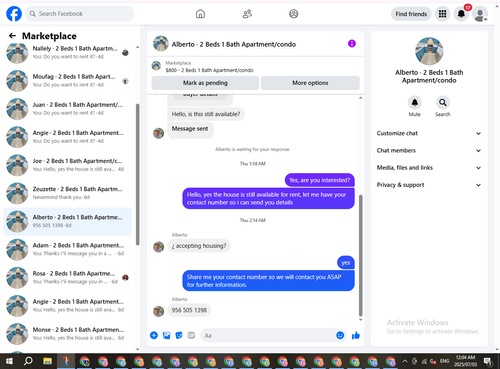Open the Friends icon in top navigation
The height and width of the screenshot is (369, 500).
247,14
